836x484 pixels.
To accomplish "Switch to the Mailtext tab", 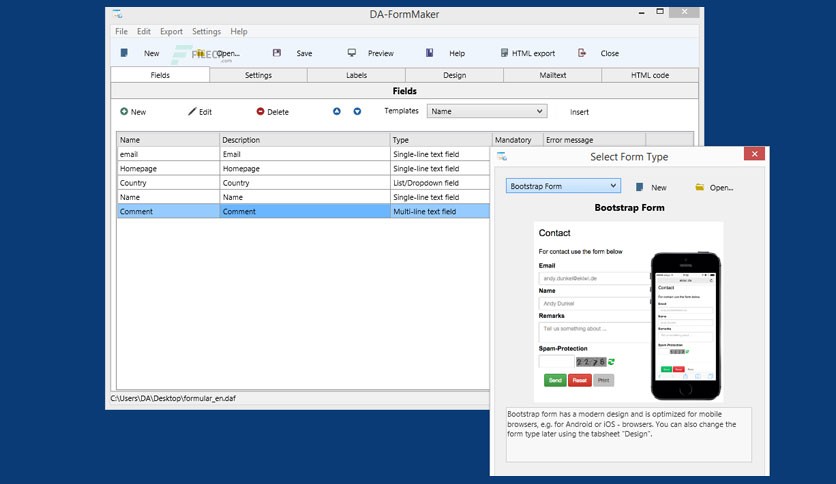I will point(552,75).
